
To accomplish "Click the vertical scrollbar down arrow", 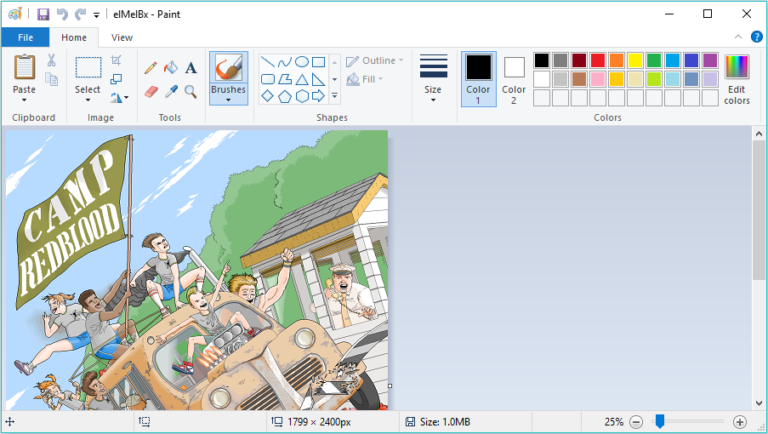I will click(x=759, y=403).
